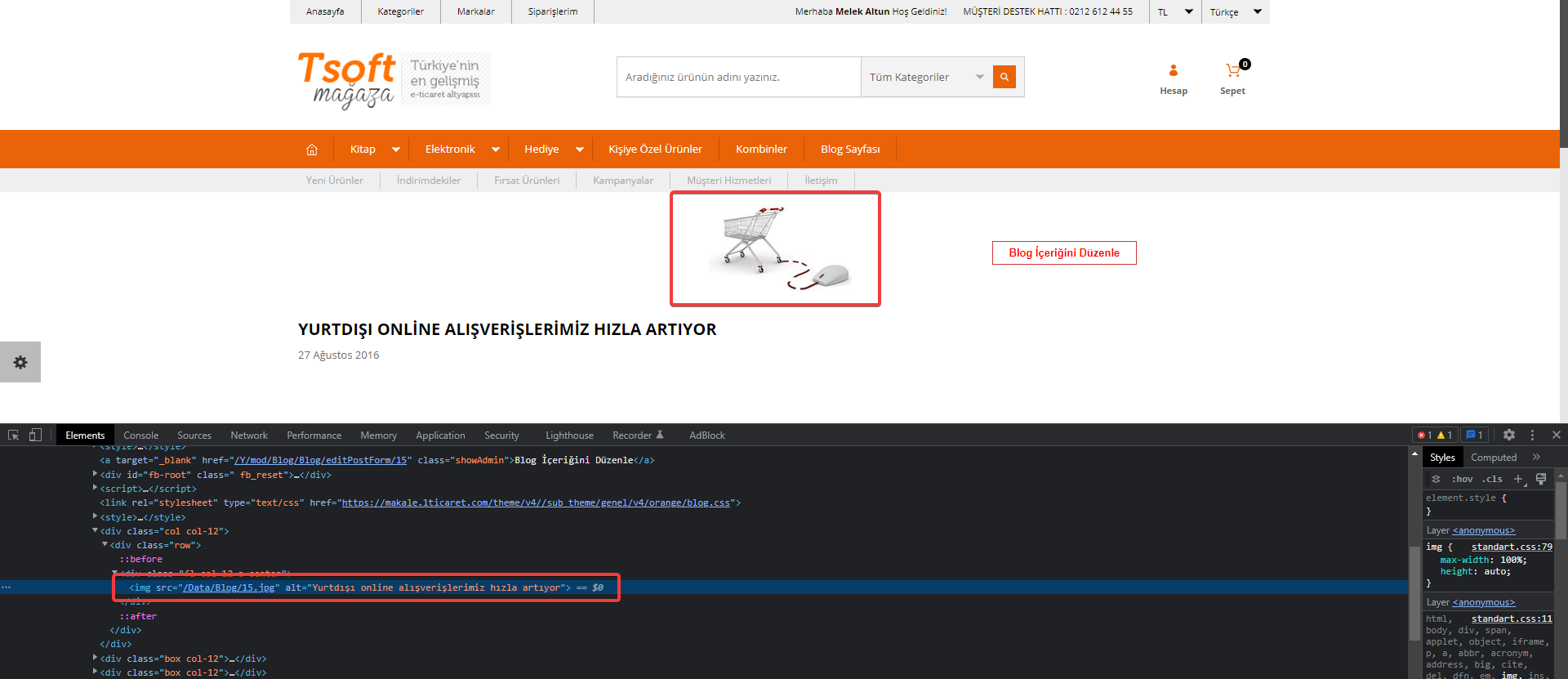The image size is (1568, 679).
Task: Switch to DevTools Security tab
Action: 501,436
